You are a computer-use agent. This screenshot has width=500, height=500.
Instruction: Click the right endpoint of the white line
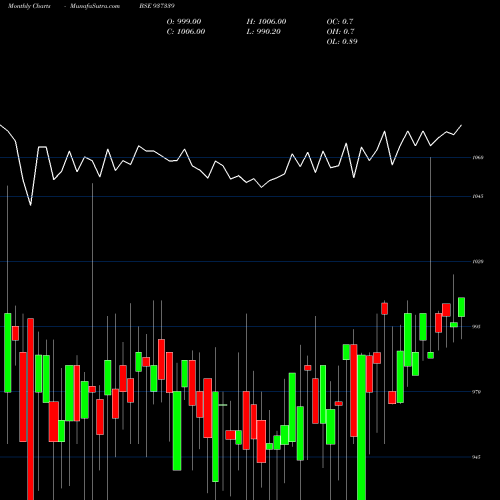point(462,125)
